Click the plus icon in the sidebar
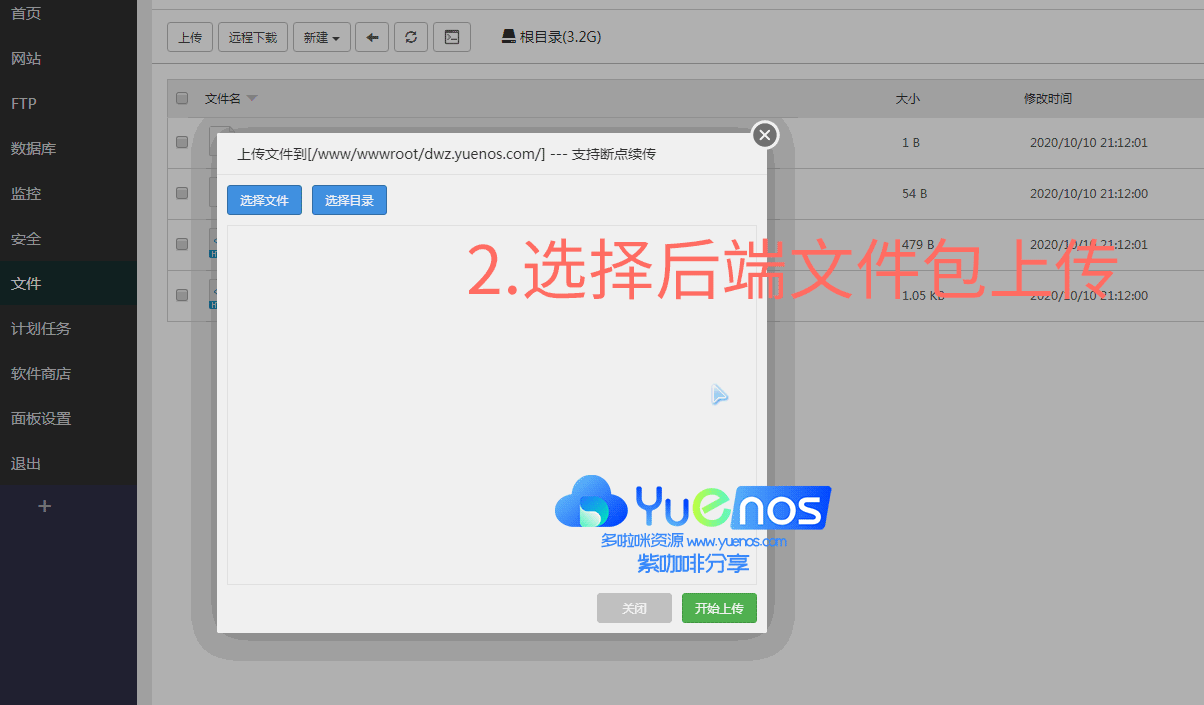This screenshot has height=705, width=1204. tap(44, 506)
